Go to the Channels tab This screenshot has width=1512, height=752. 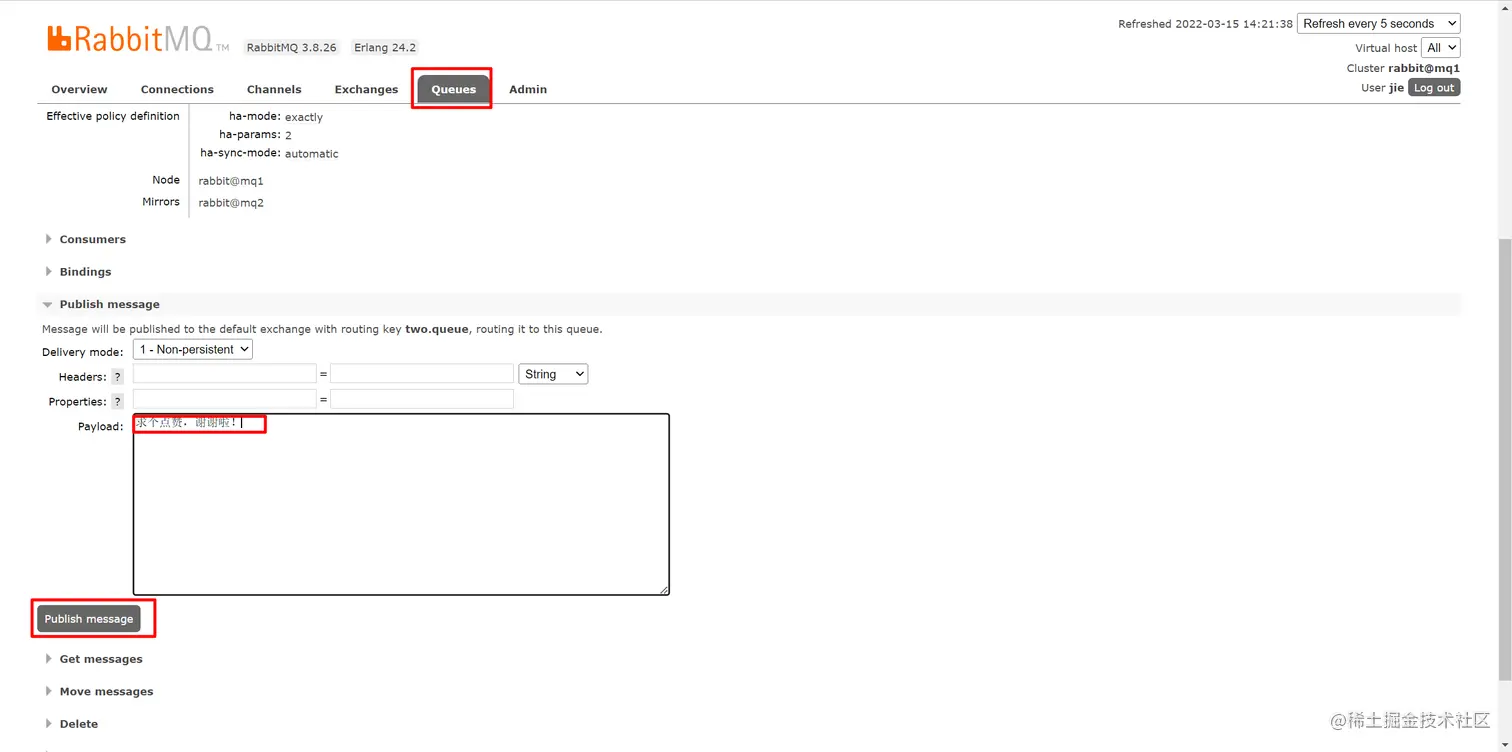pos(274,89)
